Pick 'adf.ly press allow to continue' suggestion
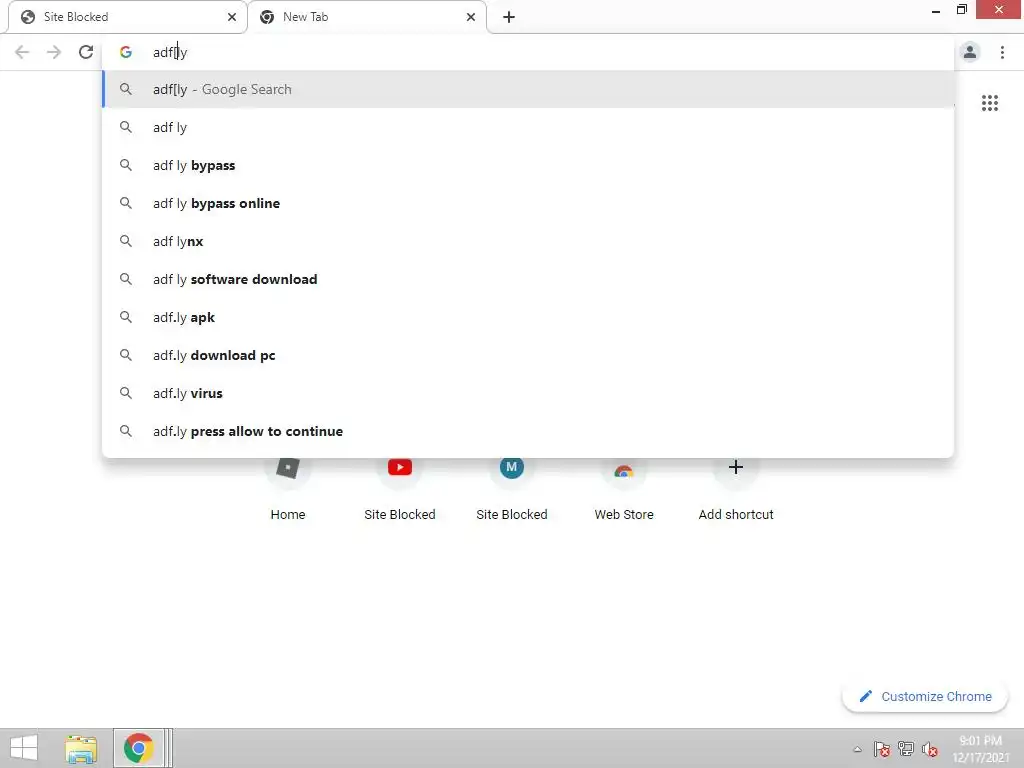The height and width of the screenshot is (768, 1024). point(528,431)
